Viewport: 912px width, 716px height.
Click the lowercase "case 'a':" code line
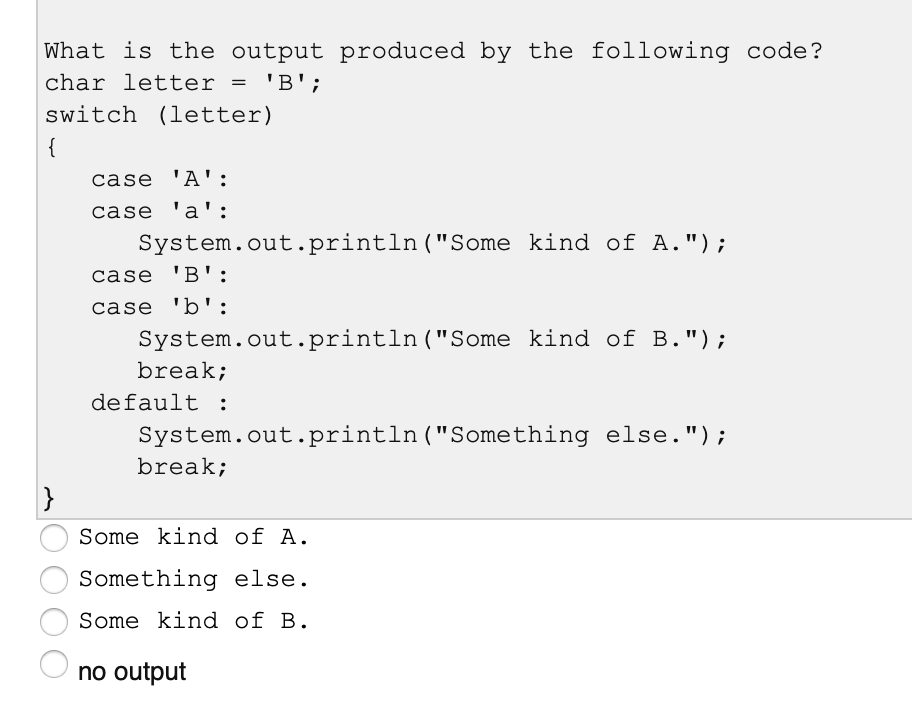(x=160, y=211)
